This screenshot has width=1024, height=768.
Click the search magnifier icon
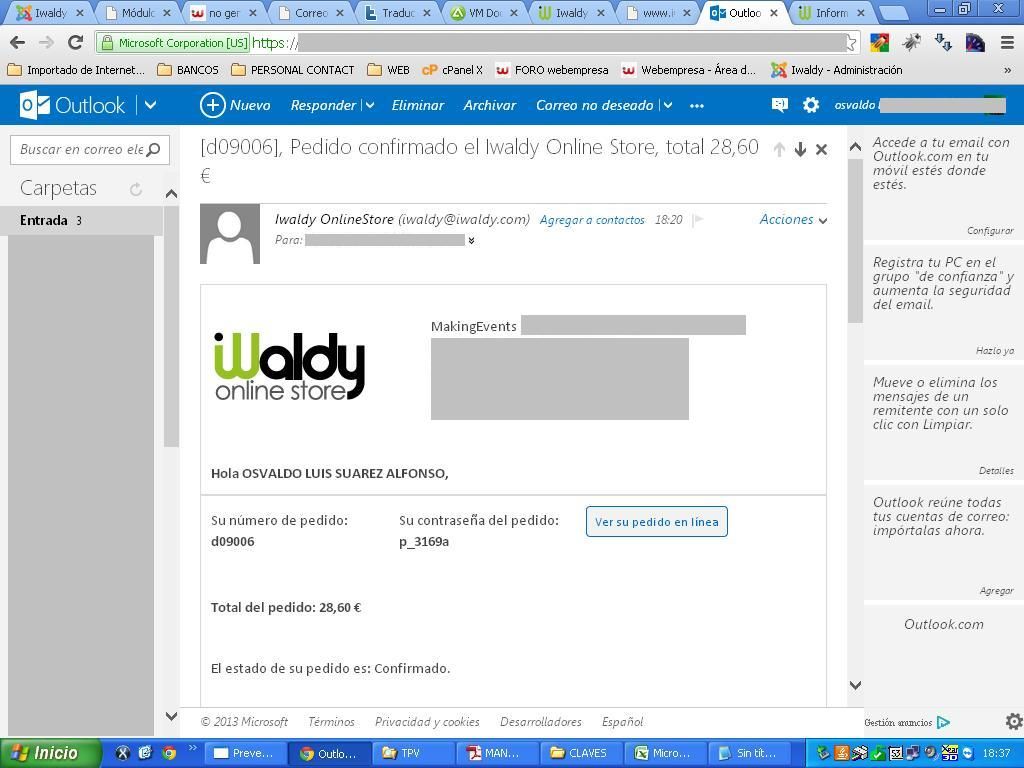tap(153, 150)
